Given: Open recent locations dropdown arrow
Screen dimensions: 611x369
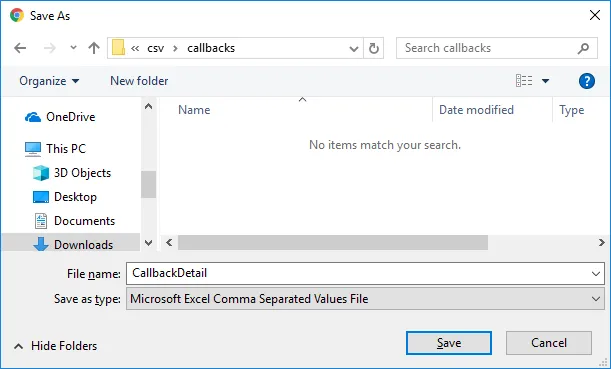Looking at the screenshot, I should (x=73, y=48).
